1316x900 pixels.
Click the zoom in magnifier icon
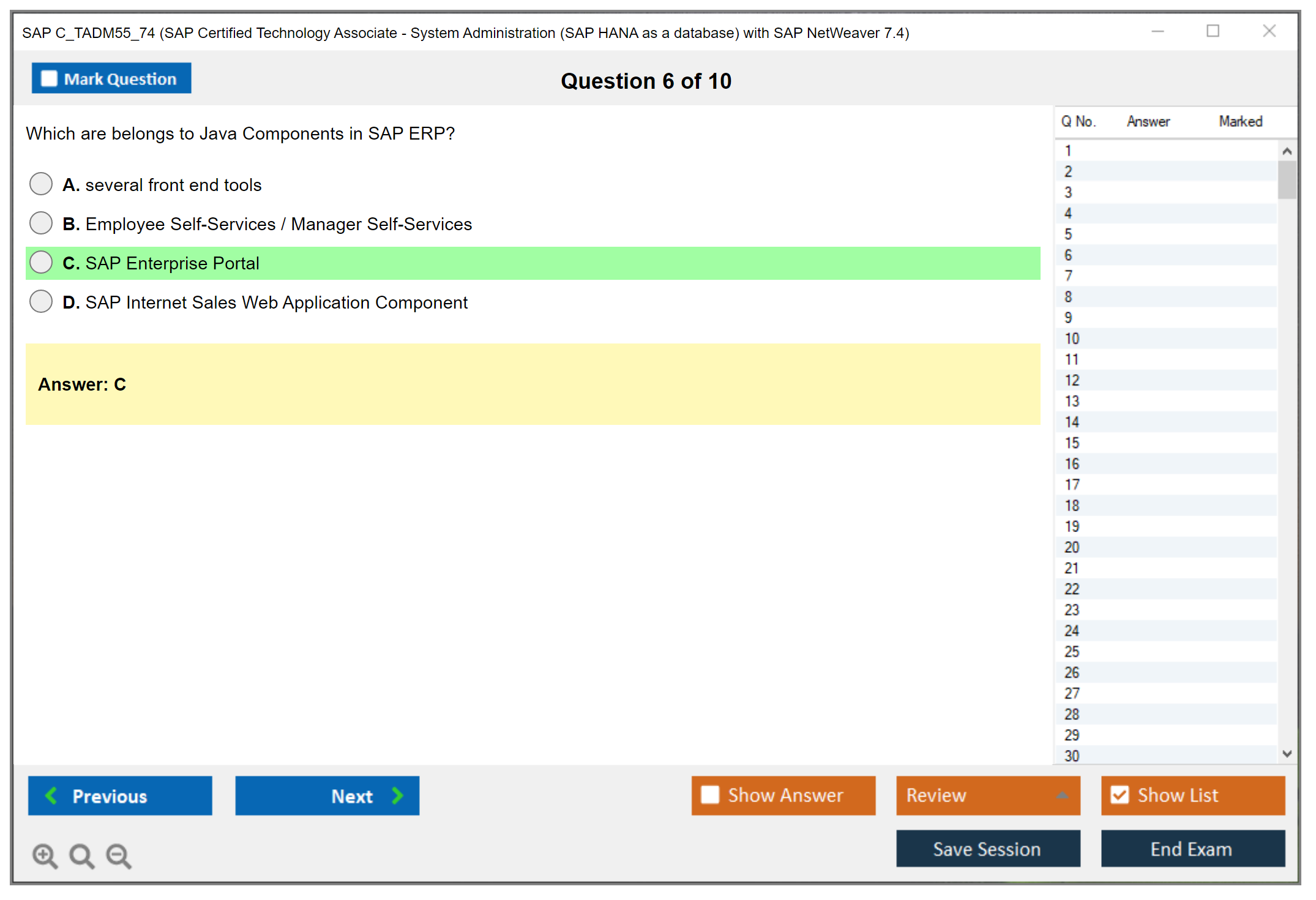[x=45, y=855]
